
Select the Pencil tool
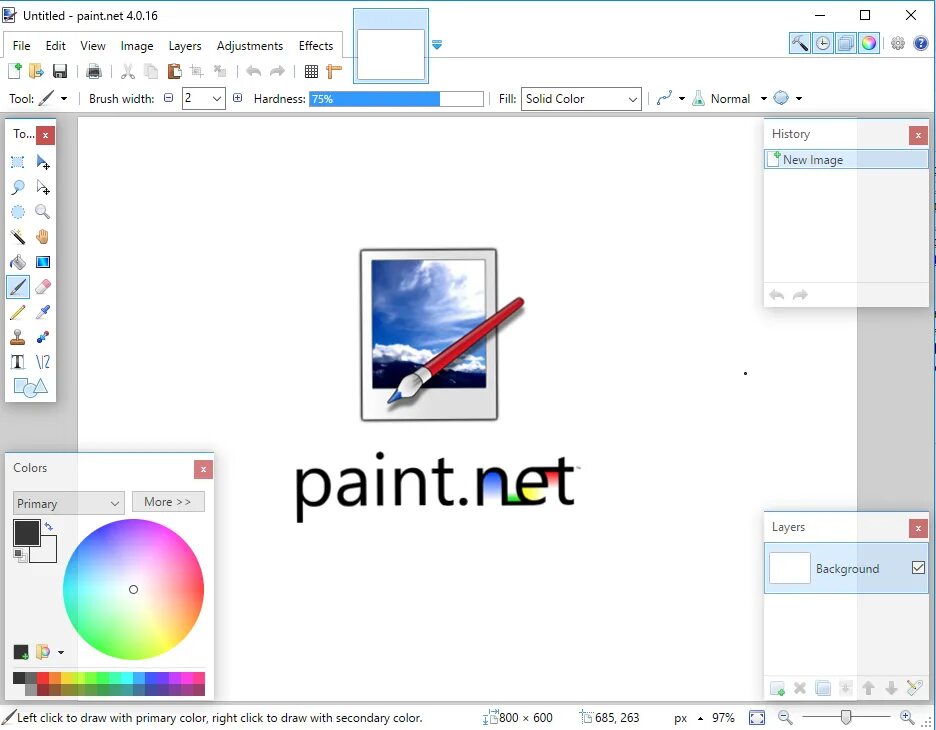(17, 312)
